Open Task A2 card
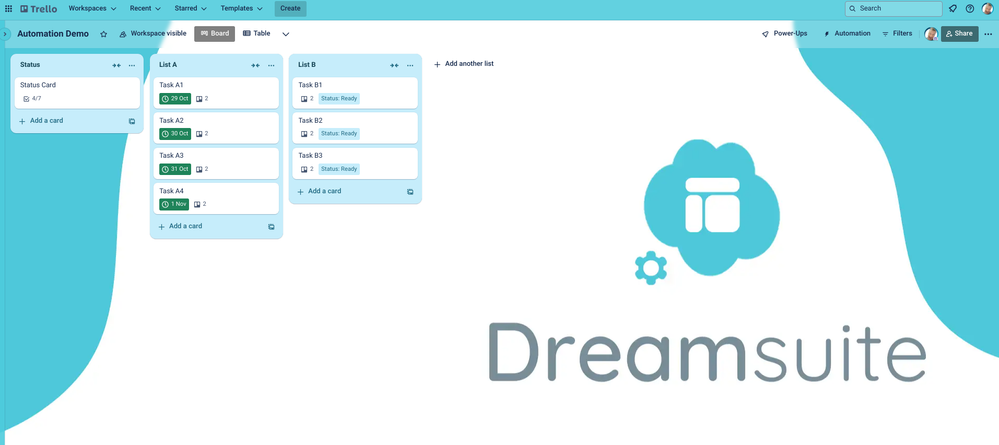This screenshot has width=999, height=445. 216,128
